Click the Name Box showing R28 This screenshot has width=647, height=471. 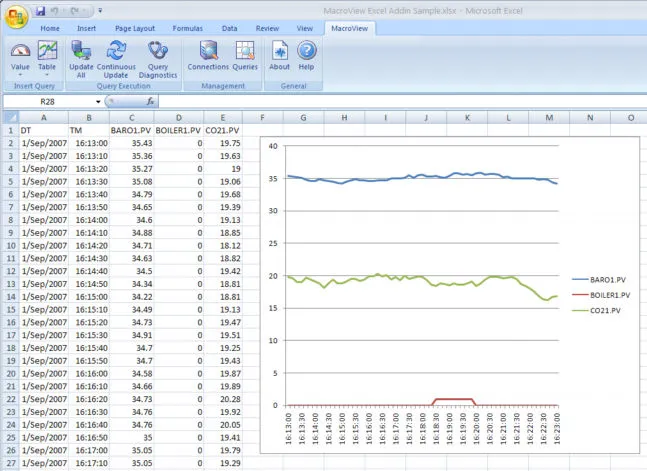(48, 102)
